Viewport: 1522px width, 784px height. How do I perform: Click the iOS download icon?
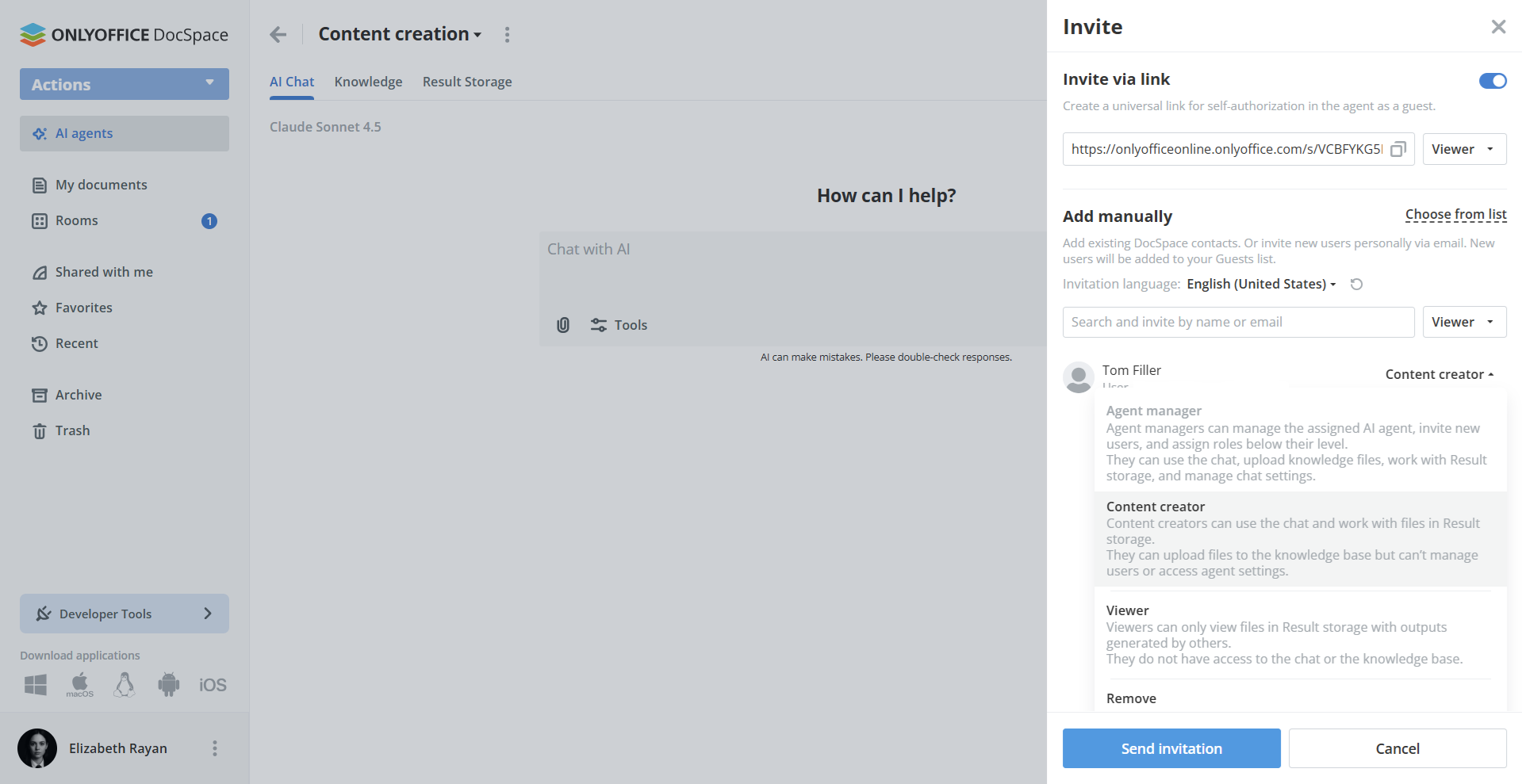212,684
